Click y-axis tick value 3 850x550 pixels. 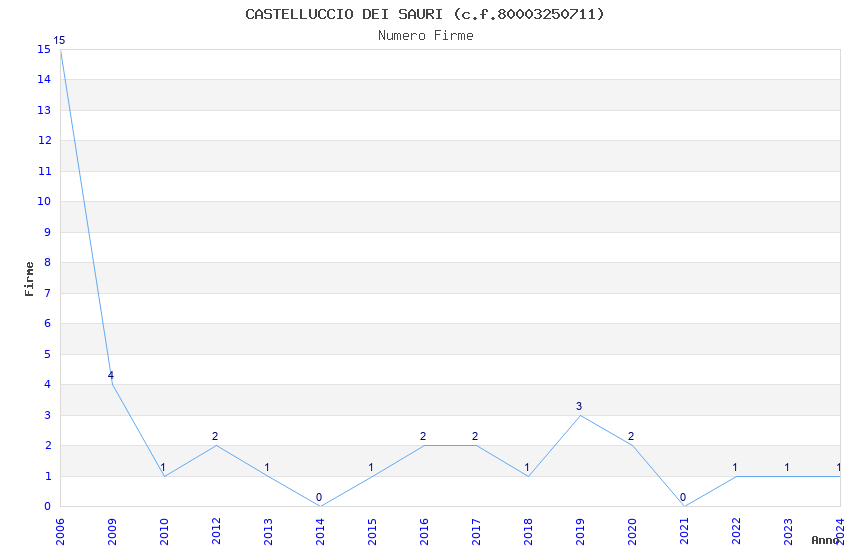[x=48, y=415]
